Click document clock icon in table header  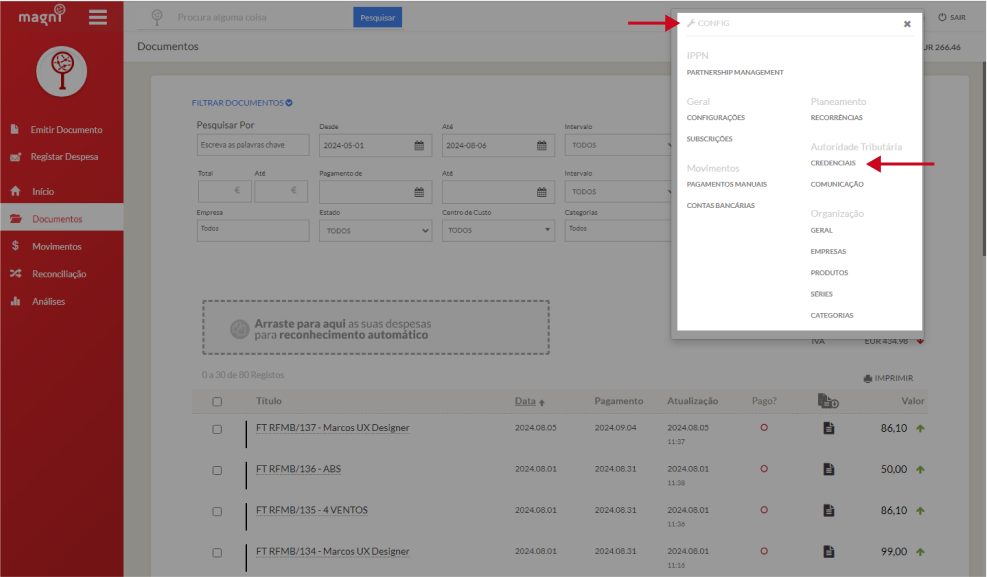click(x=828, y=400)
